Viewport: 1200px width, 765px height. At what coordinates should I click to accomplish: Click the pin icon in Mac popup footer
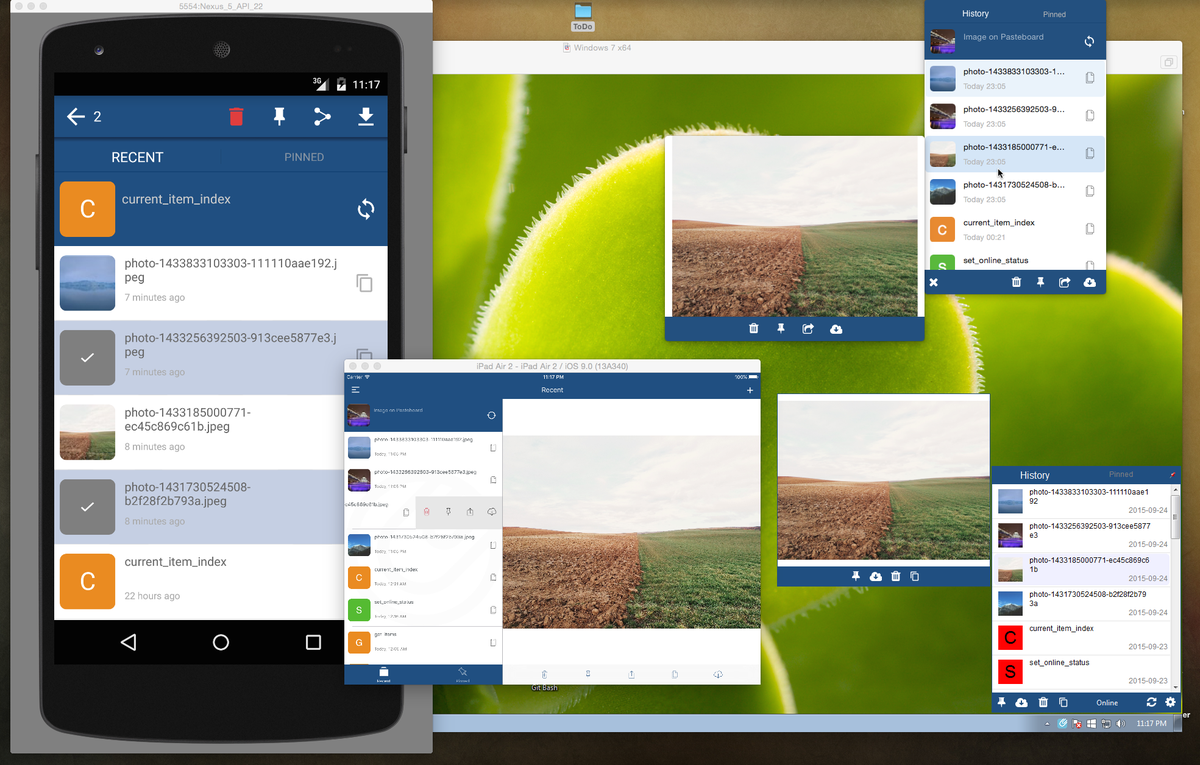[x=1040, y=283]
